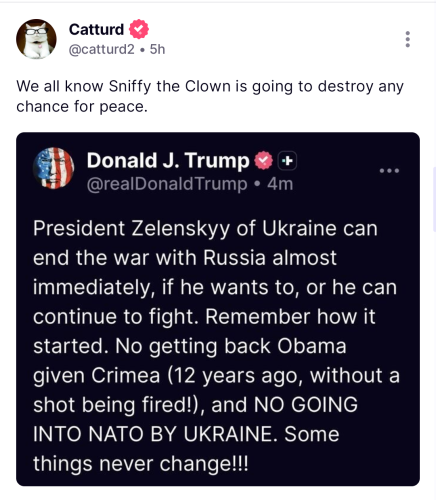The height and width of the screenshot is (500, 436).
Task: Open the vertical three-dot post options menu
Action: click(407, 39)
